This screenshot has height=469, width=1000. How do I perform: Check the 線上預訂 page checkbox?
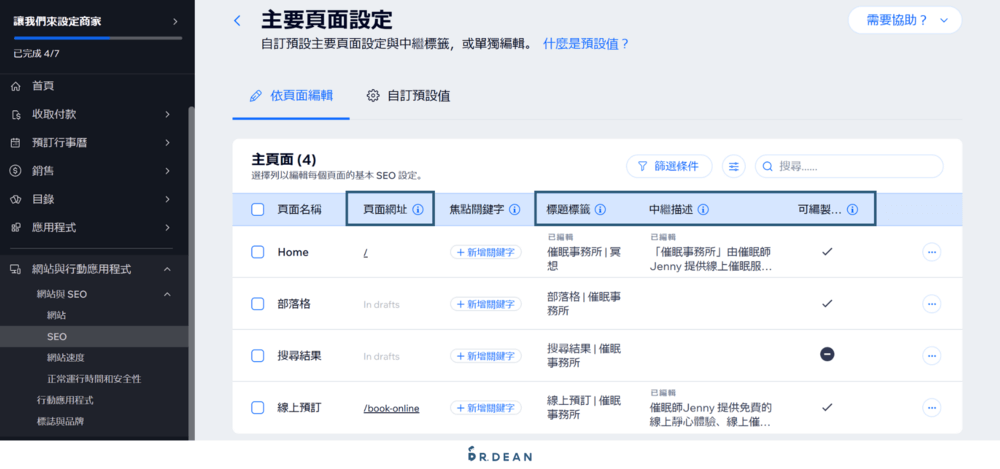[x=258, y=407]
